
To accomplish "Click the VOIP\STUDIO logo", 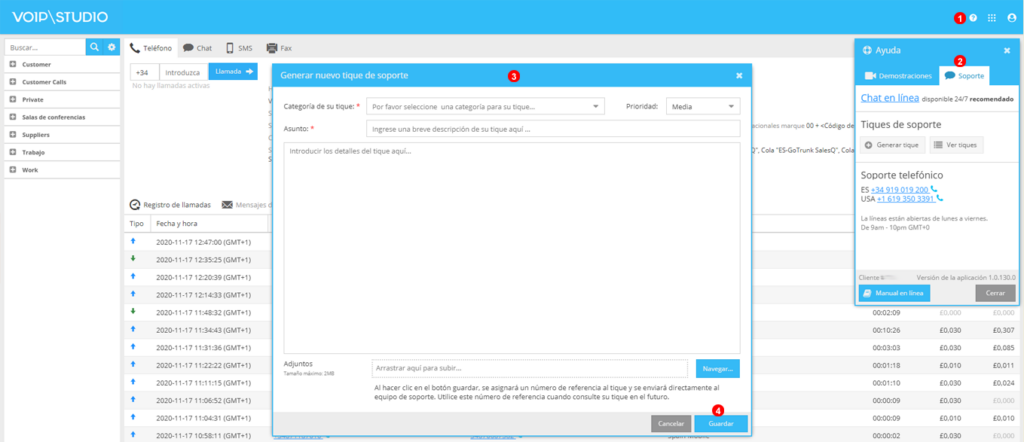I will (59, 17).
